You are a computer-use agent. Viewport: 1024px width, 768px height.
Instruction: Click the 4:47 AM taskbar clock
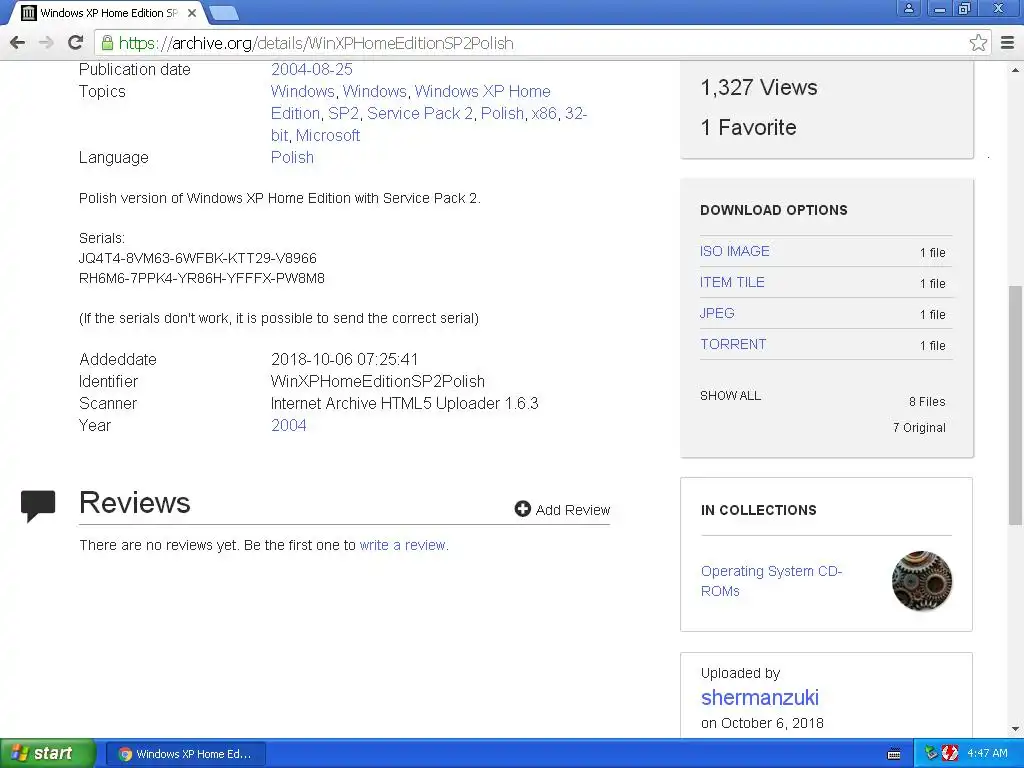tap(987, 753)
